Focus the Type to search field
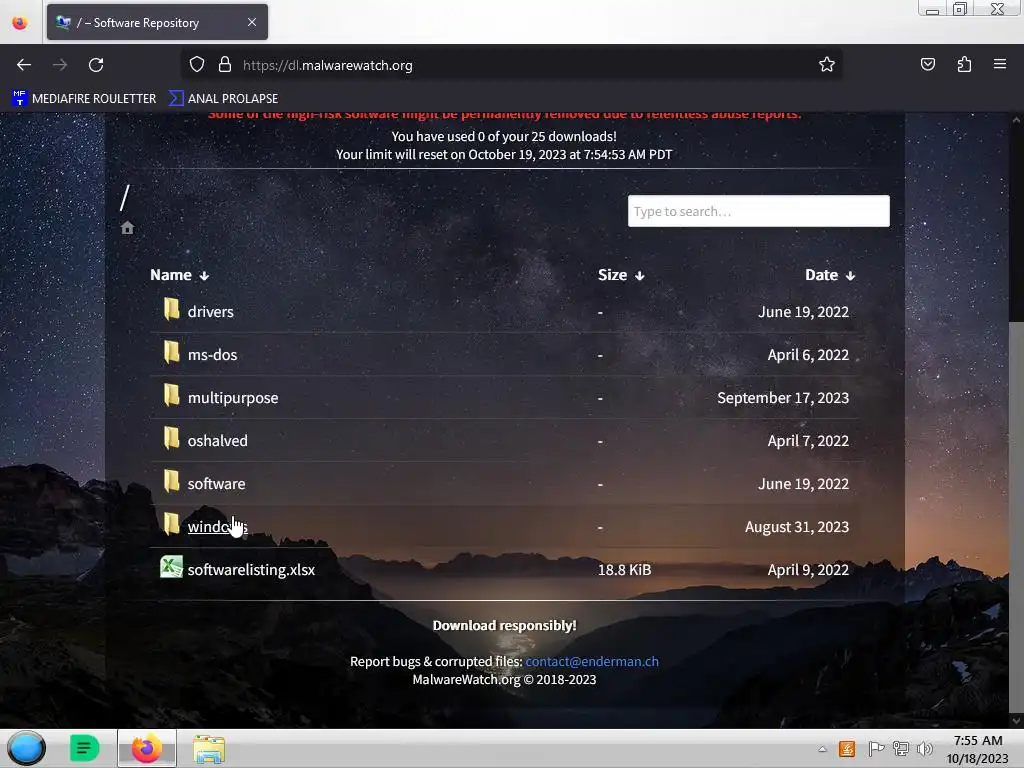The width and height of the screenshot is (1024, 768). (758, 211)
